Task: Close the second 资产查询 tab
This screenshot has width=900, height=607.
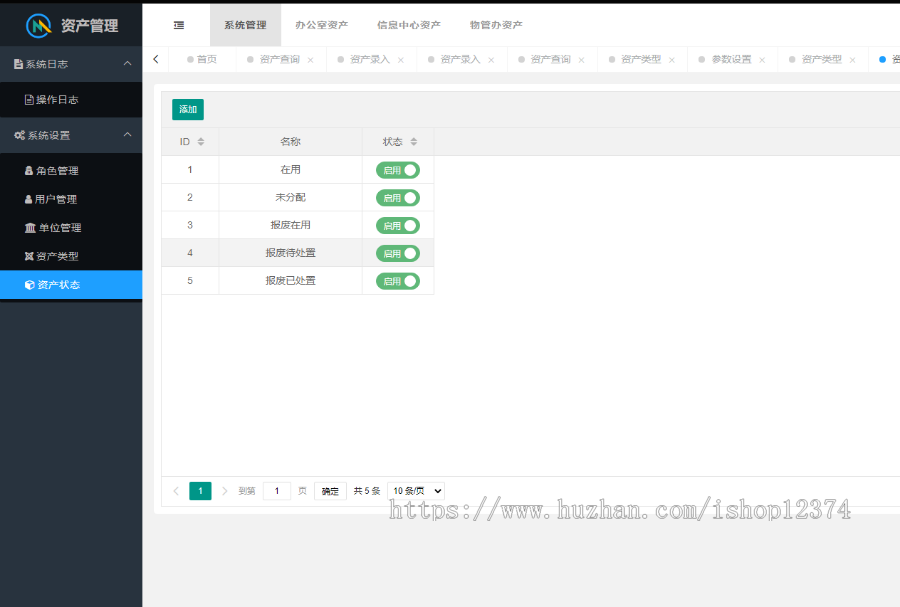Action: point(581,60)
